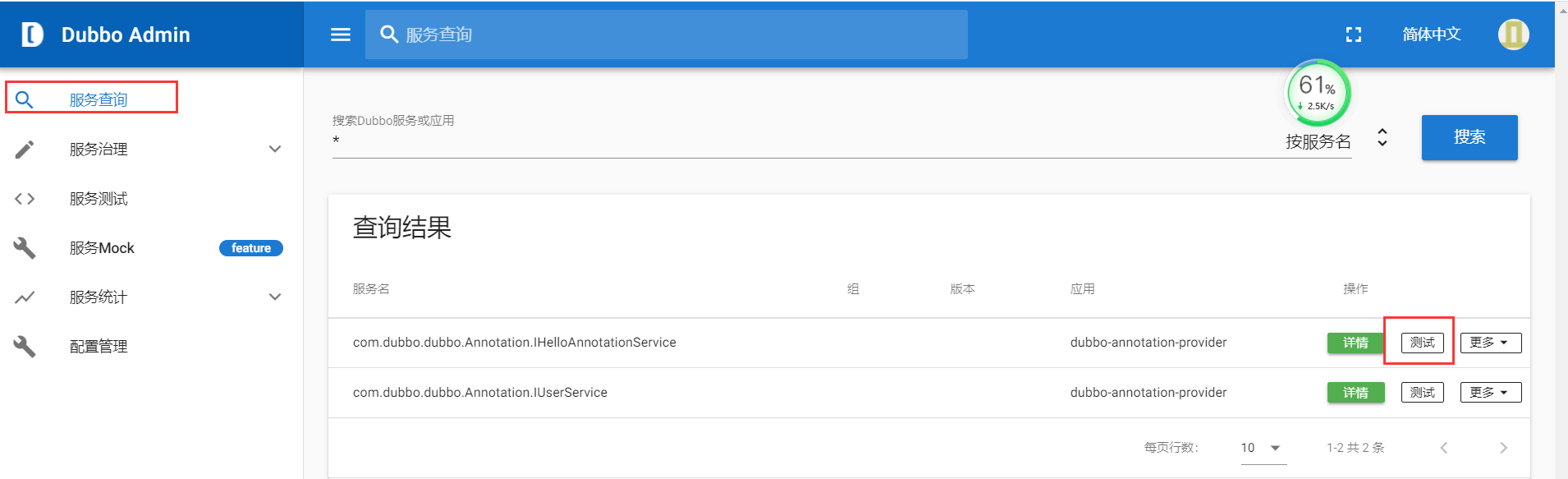
Task: Click the wrench icon for 配置管理
Action: [25, 346]
